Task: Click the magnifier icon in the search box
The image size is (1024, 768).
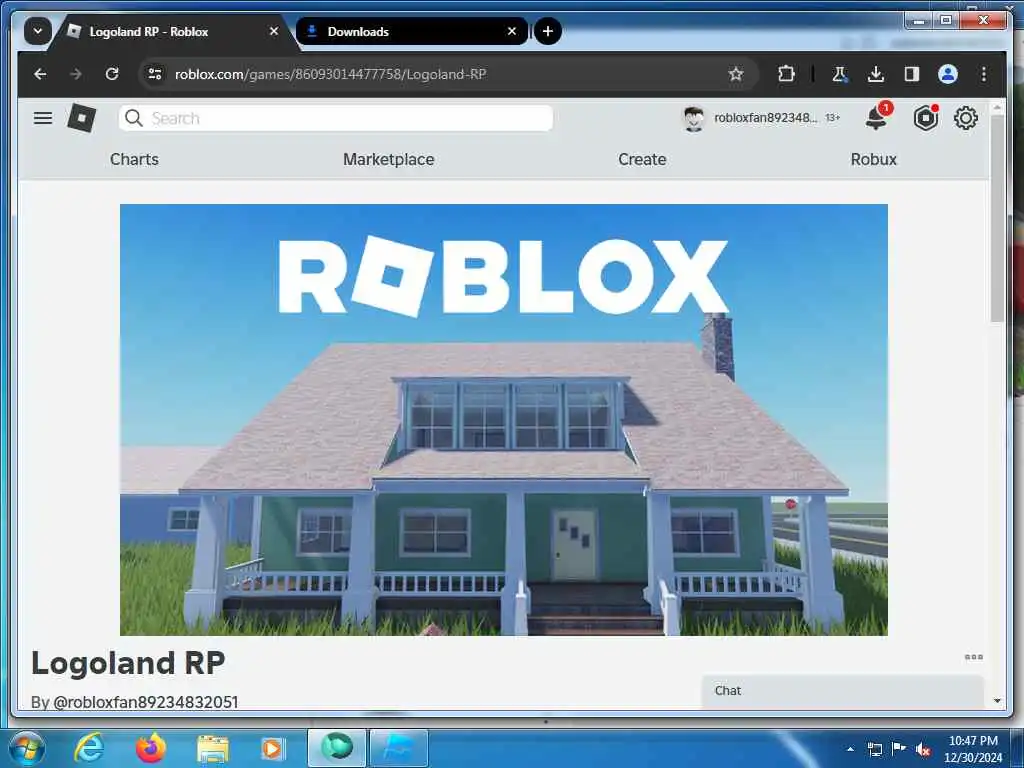Action: point(134,118)
